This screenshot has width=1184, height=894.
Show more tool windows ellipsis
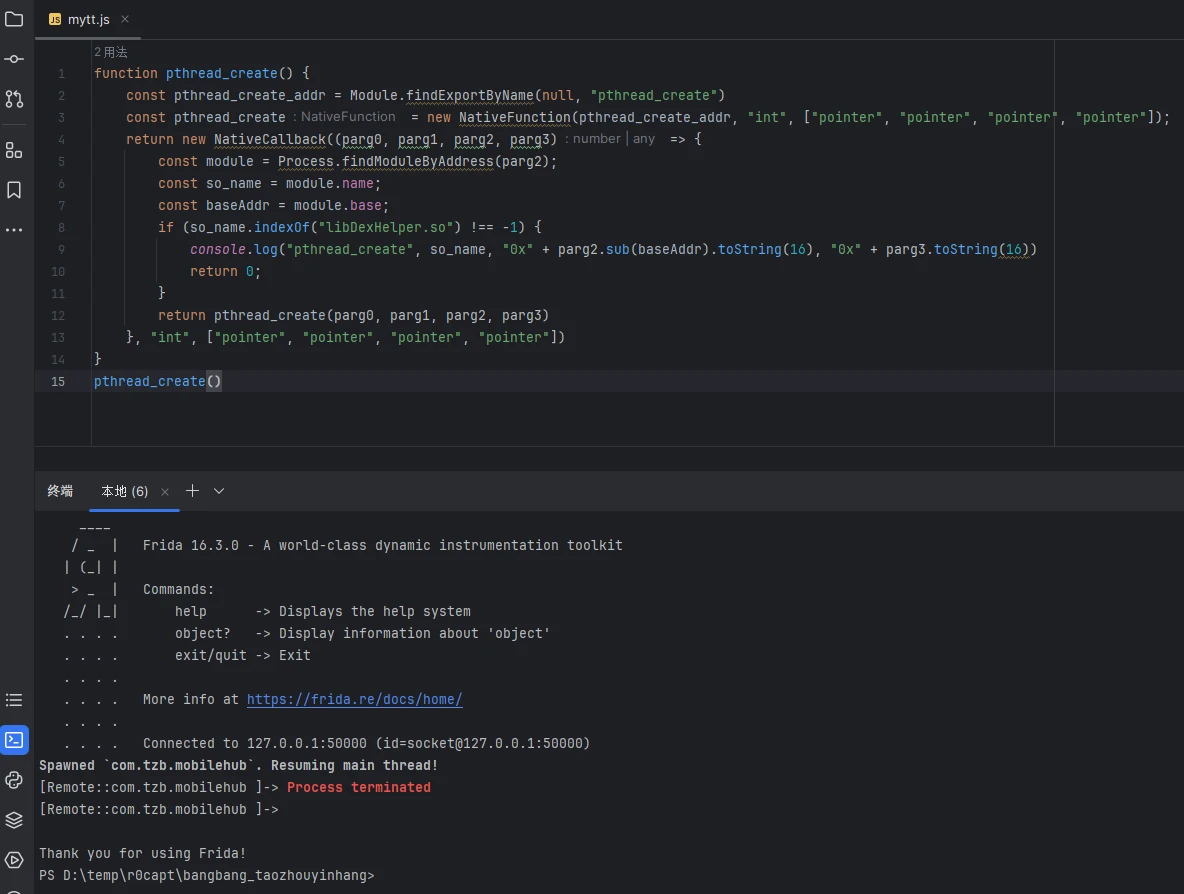14,230
